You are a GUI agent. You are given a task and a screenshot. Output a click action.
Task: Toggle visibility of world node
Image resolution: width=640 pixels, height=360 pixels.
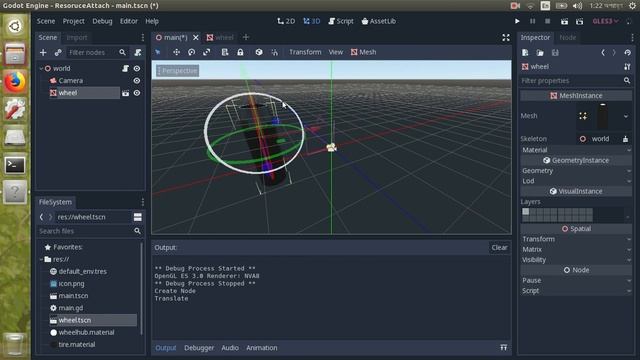pyautogui.click(x=137, y=69)
